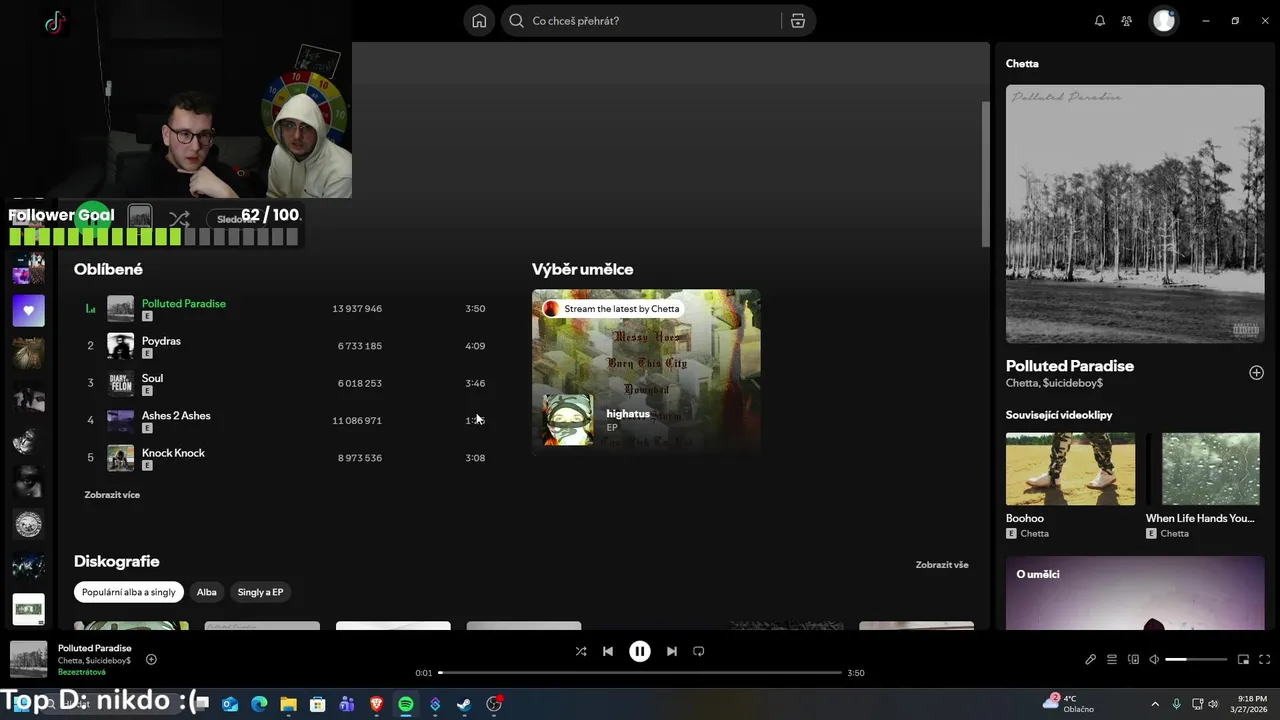Enter fullscreen player view

(1265, 659)
